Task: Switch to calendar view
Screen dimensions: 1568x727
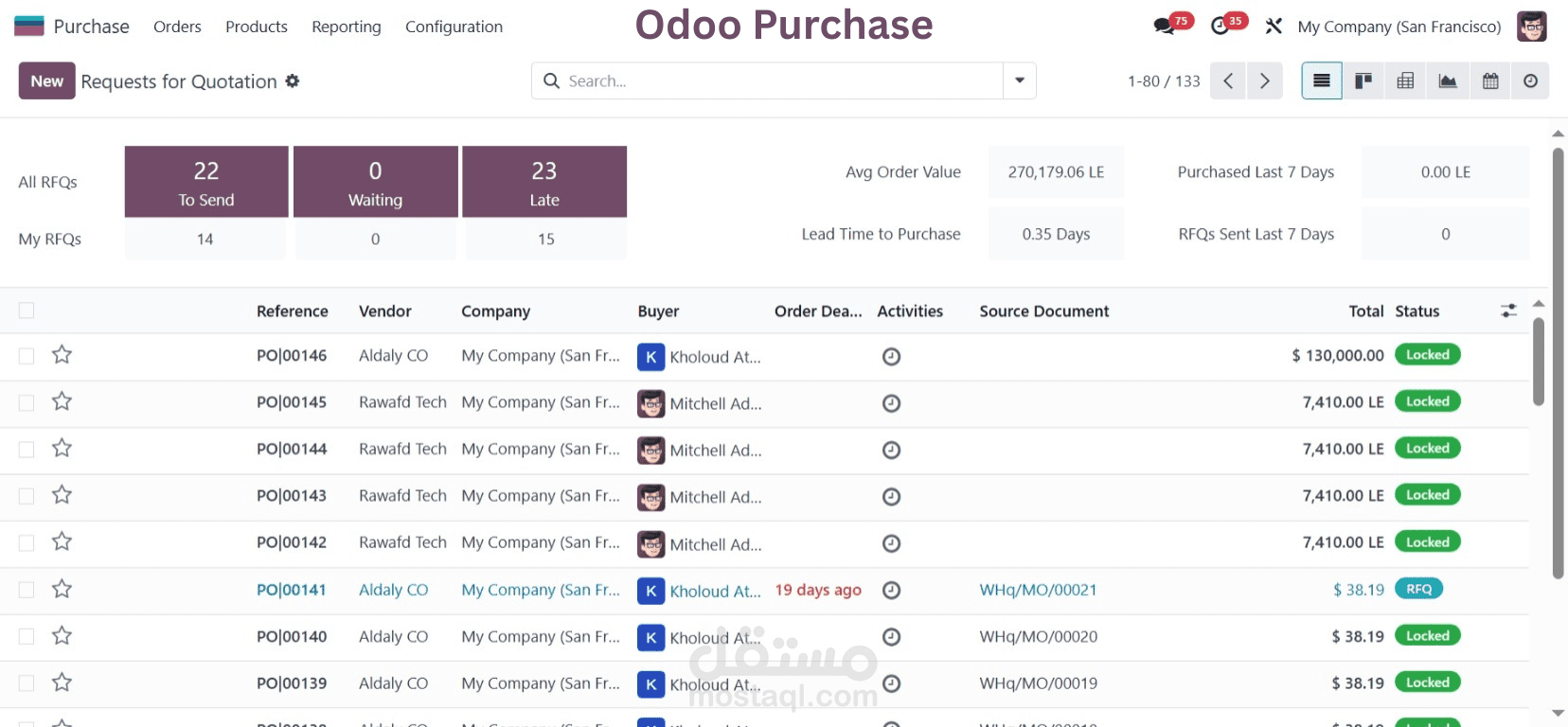Action: click(x=1490, y=81)
